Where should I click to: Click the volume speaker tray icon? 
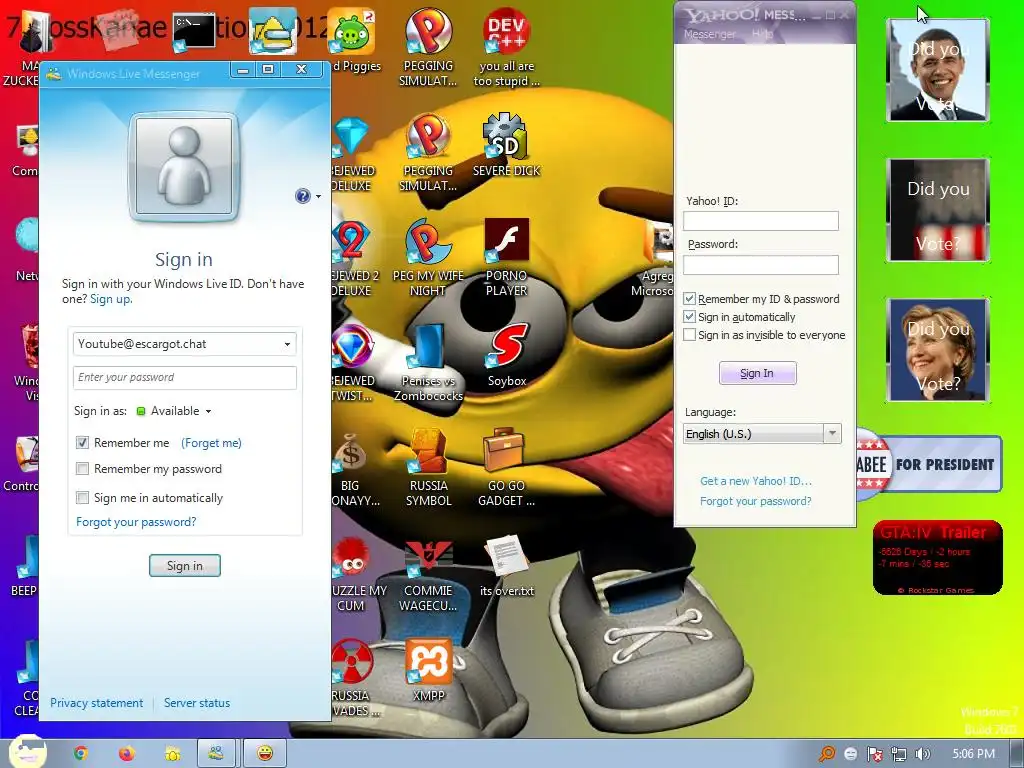923,754
